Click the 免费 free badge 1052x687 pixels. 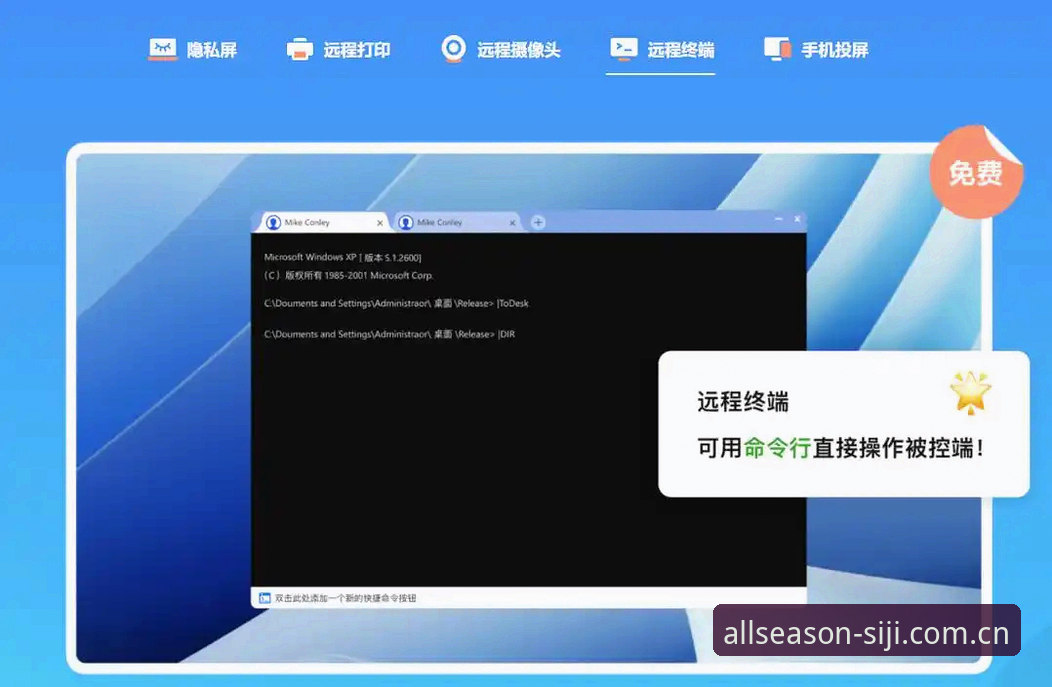tap(976, 172)
